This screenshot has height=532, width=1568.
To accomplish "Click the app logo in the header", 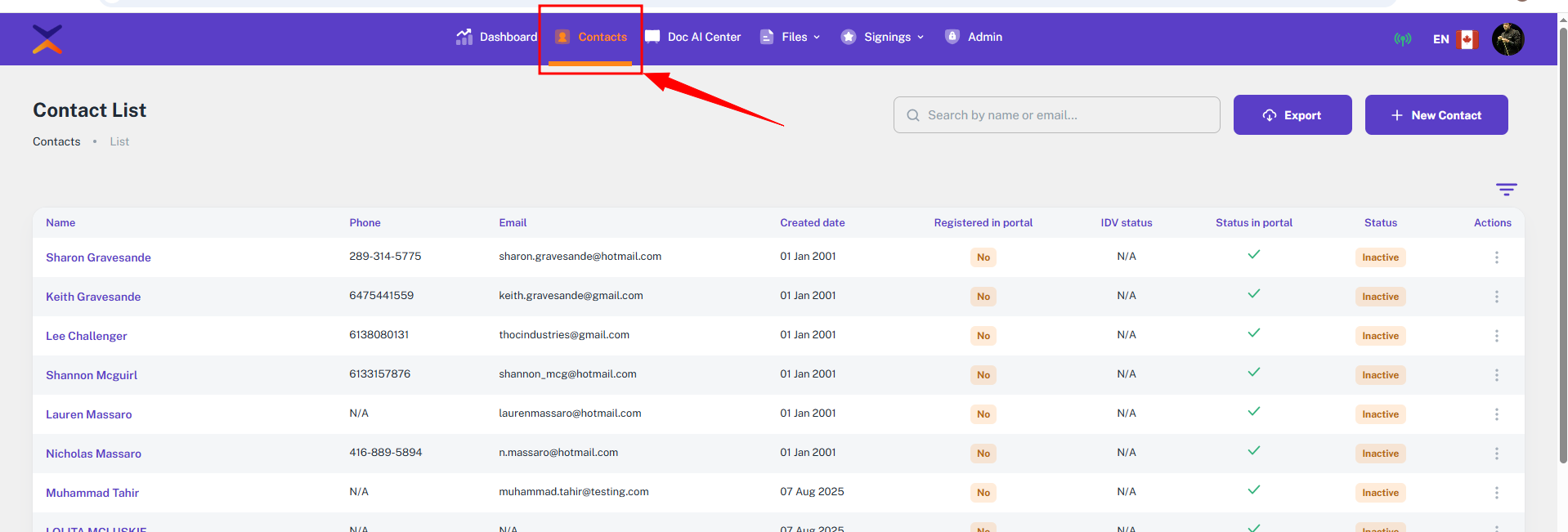I will tap(47, 38).
